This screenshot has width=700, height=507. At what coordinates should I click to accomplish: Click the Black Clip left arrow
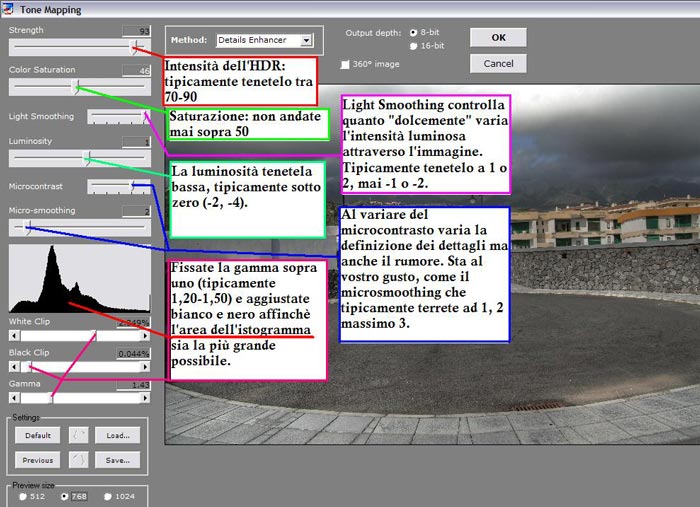[x=13, y=367]
